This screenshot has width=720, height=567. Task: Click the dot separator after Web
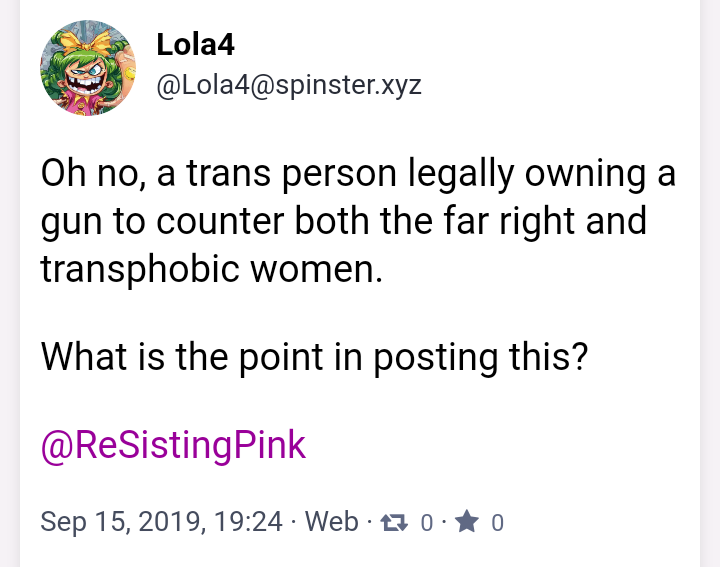tap(369, 523)
